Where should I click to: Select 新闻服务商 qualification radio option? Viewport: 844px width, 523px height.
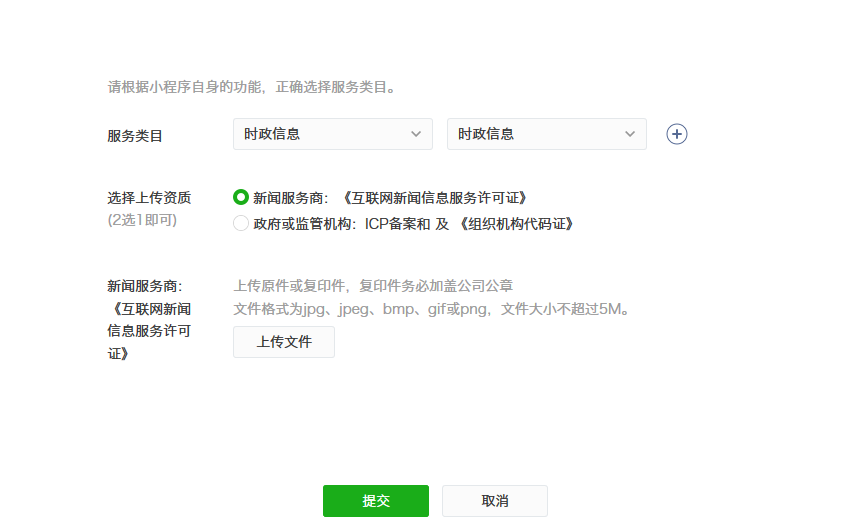point(241,197)
